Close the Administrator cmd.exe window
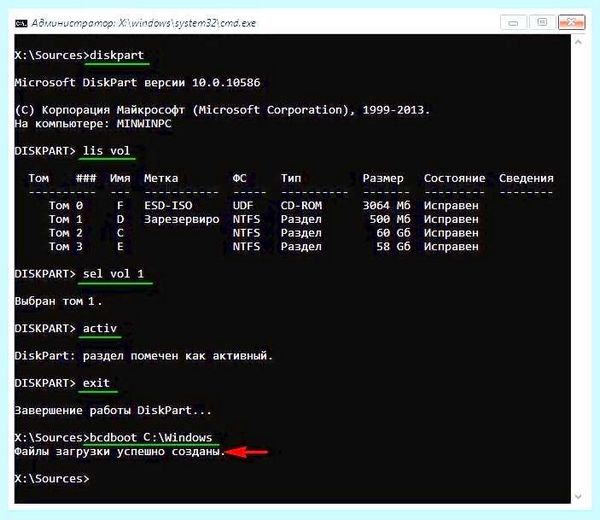Viewport: 600px width, 520px height. coord(571,23)
